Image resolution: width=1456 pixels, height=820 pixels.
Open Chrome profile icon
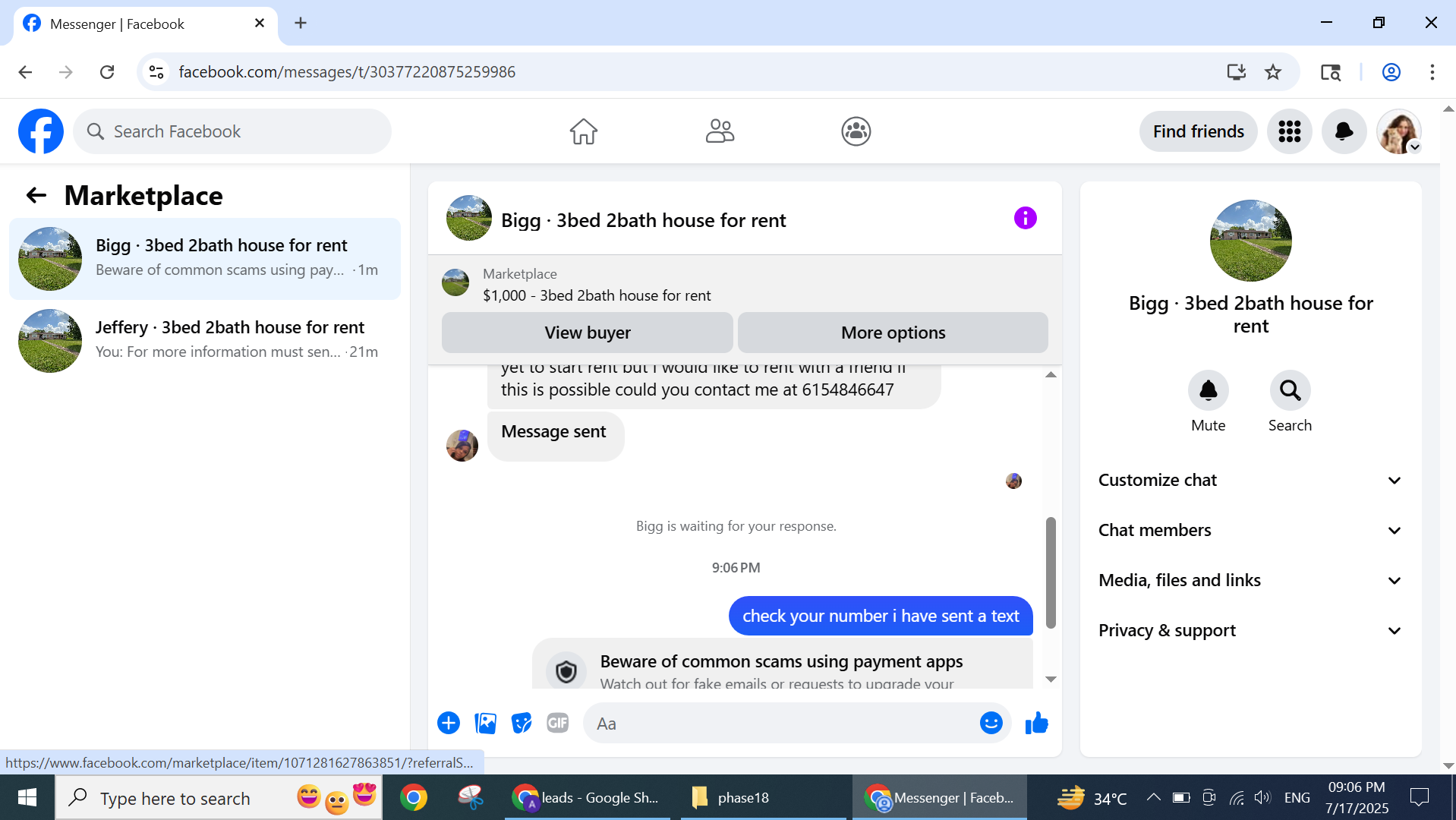coord(1391,72)
